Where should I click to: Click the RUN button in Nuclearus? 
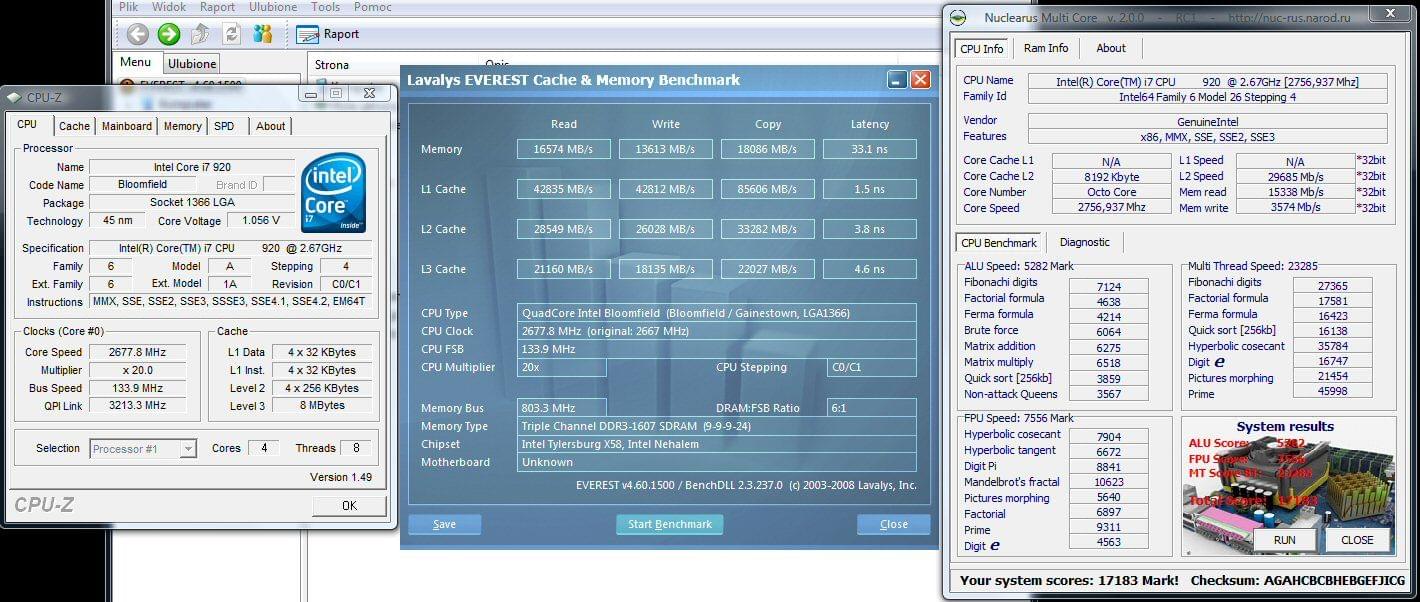click(x=1285, y=540)
